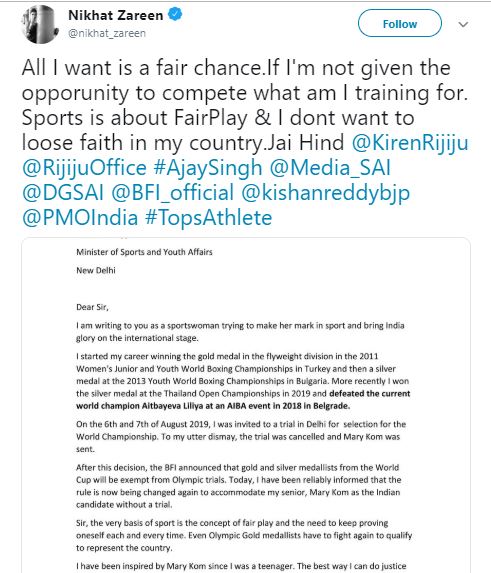Screen dimensions: 491x573
Task: Open the @PMOIndia mention
Action: [80, 217]
